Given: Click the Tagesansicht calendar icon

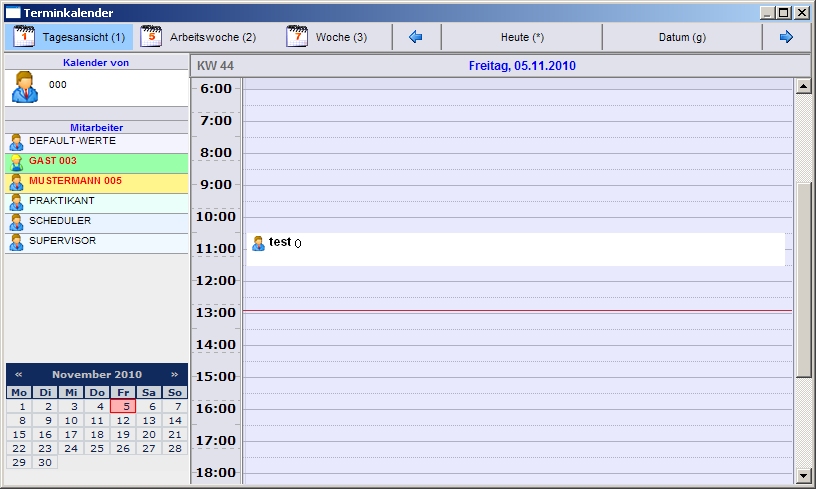Looking at the screenshot, I should (x=24, y=37).
